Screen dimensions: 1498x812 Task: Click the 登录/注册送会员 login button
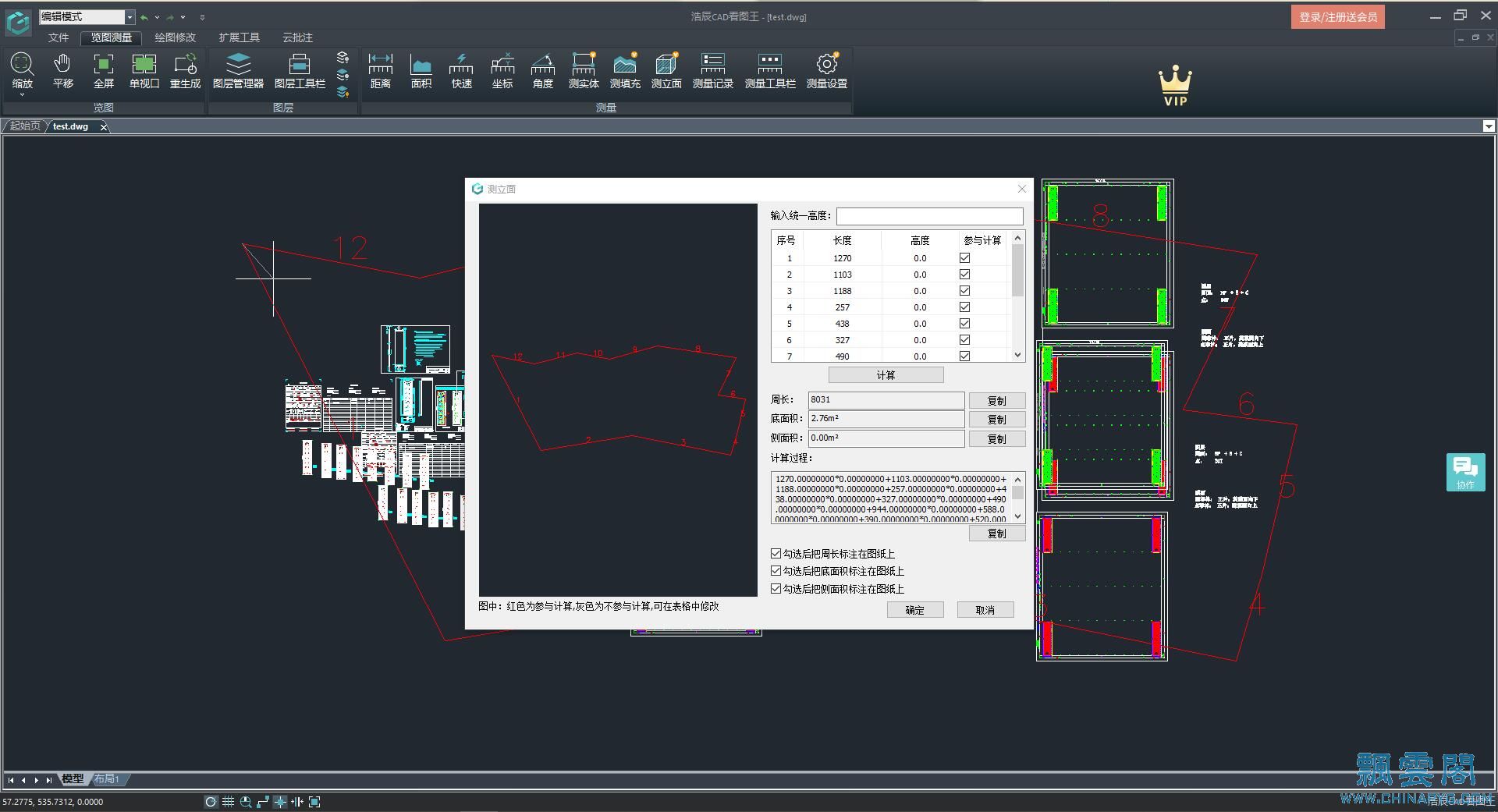tap(1337, 17)
